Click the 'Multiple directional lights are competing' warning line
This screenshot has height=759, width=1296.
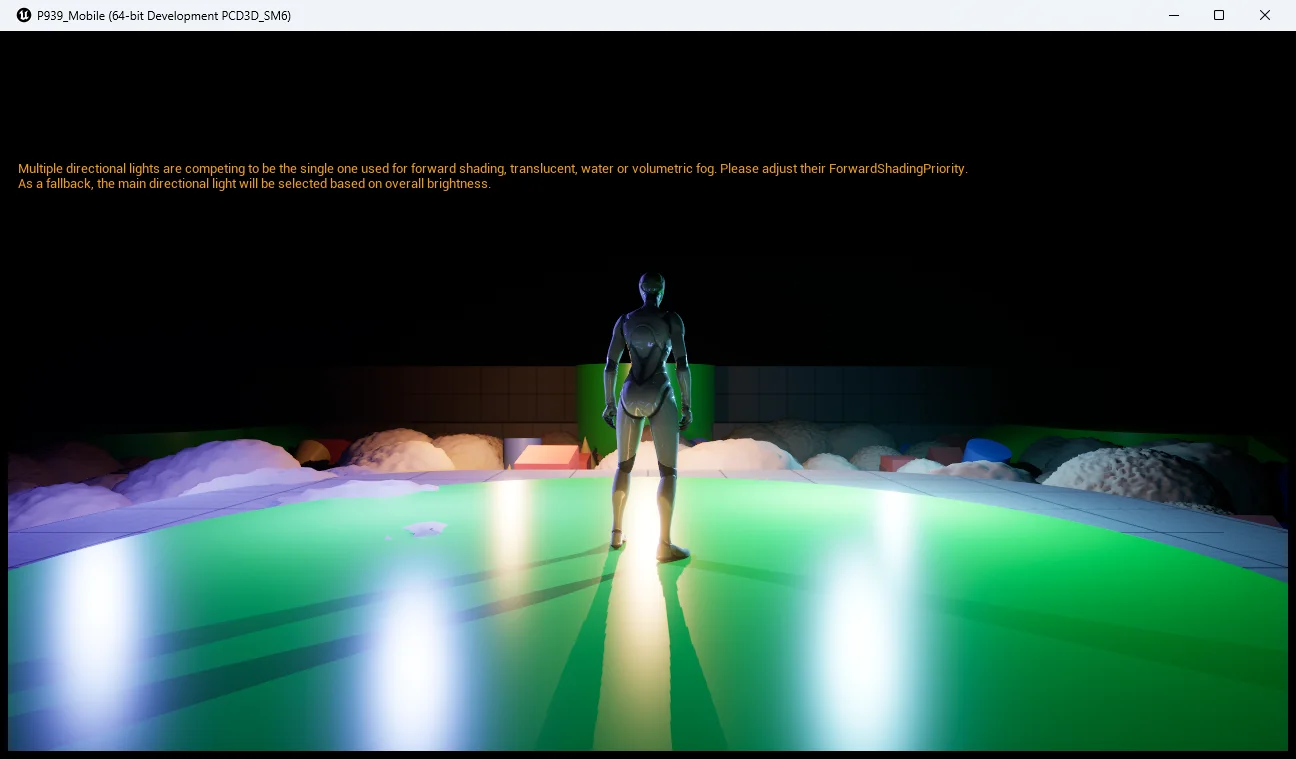click(493, 168)
